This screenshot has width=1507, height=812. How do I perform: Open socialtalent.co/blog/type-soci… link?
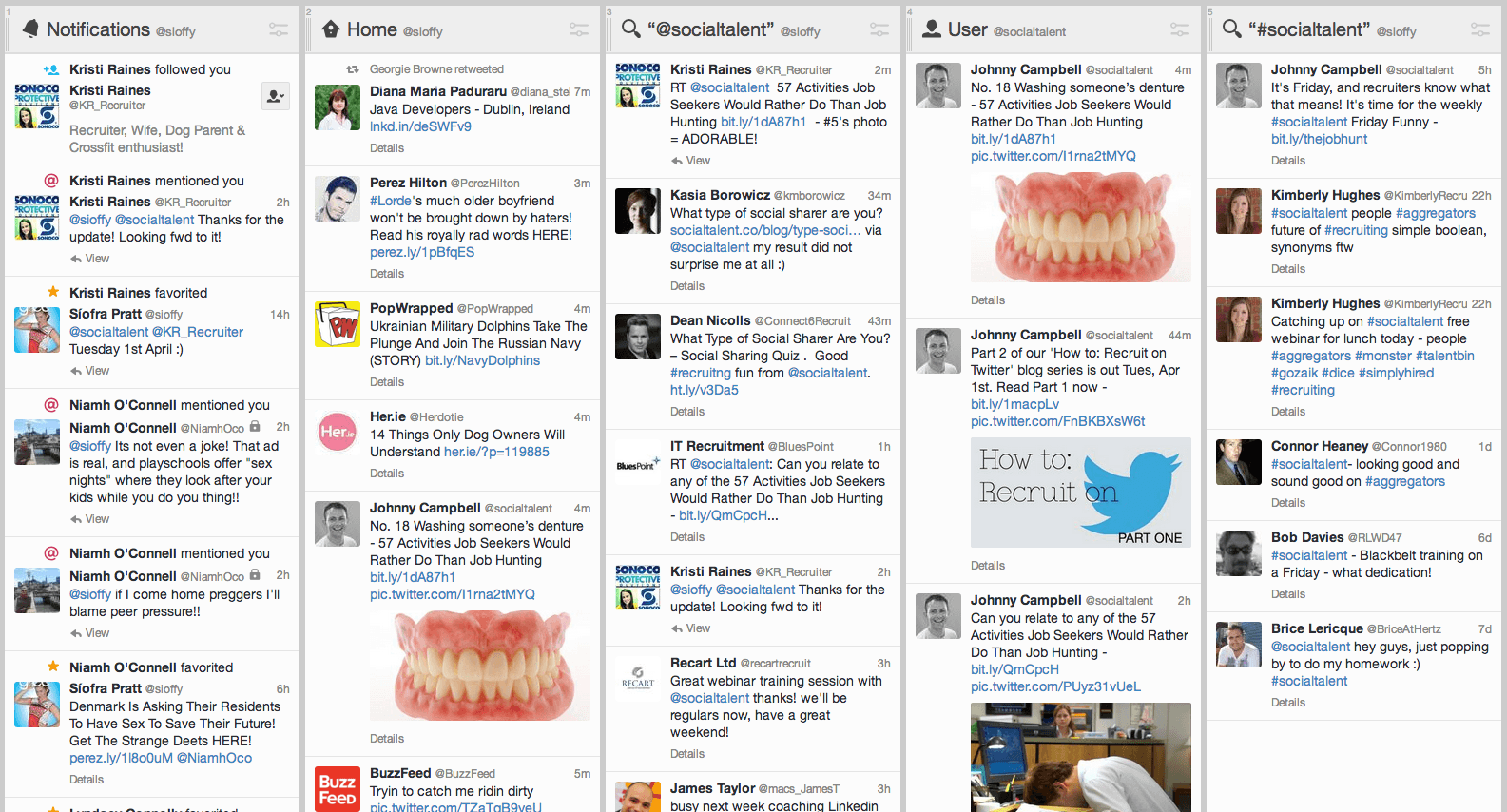(x=765, y=230)
